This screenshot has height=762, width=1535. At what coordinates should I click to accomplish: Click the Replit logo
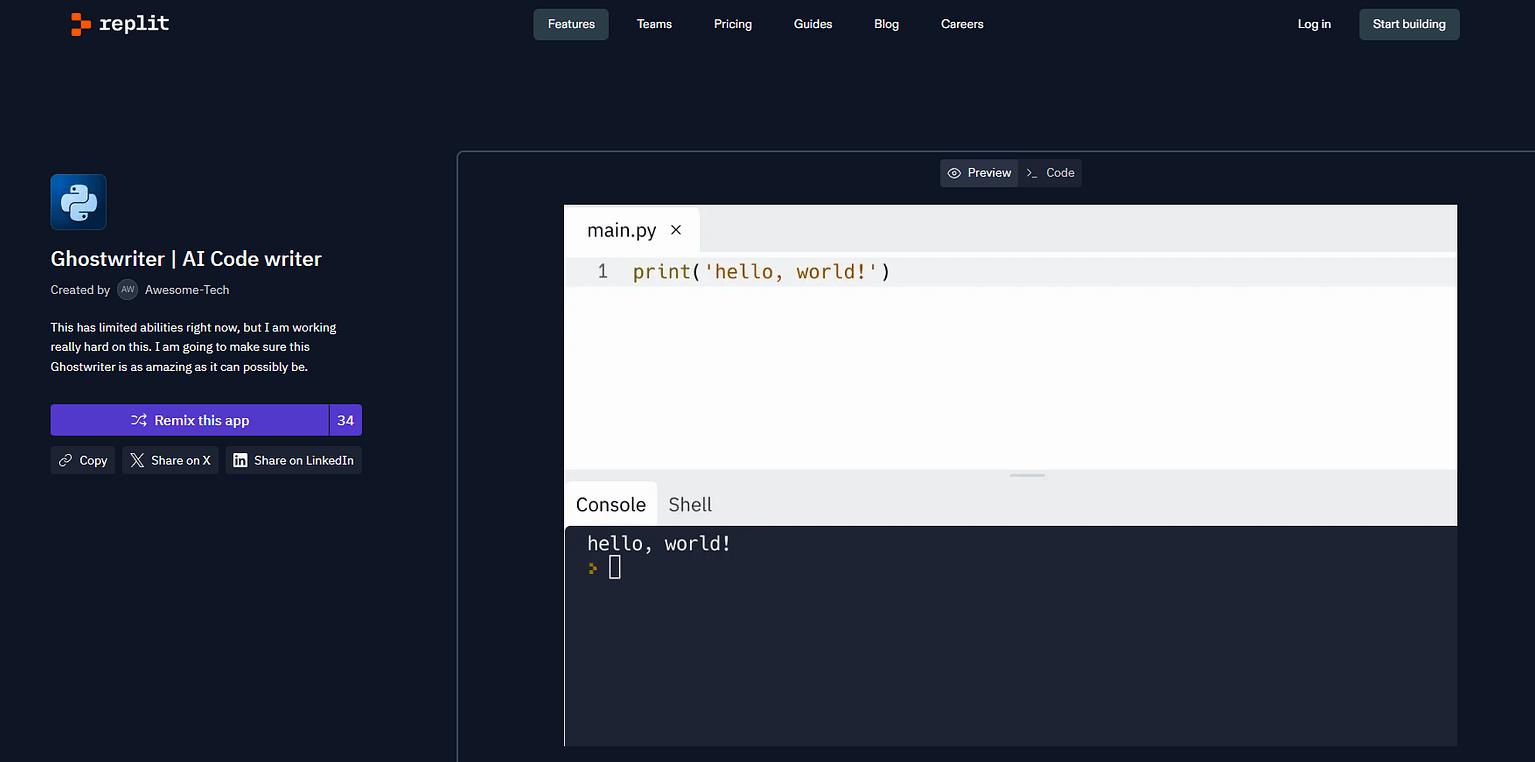pos(118,23)
